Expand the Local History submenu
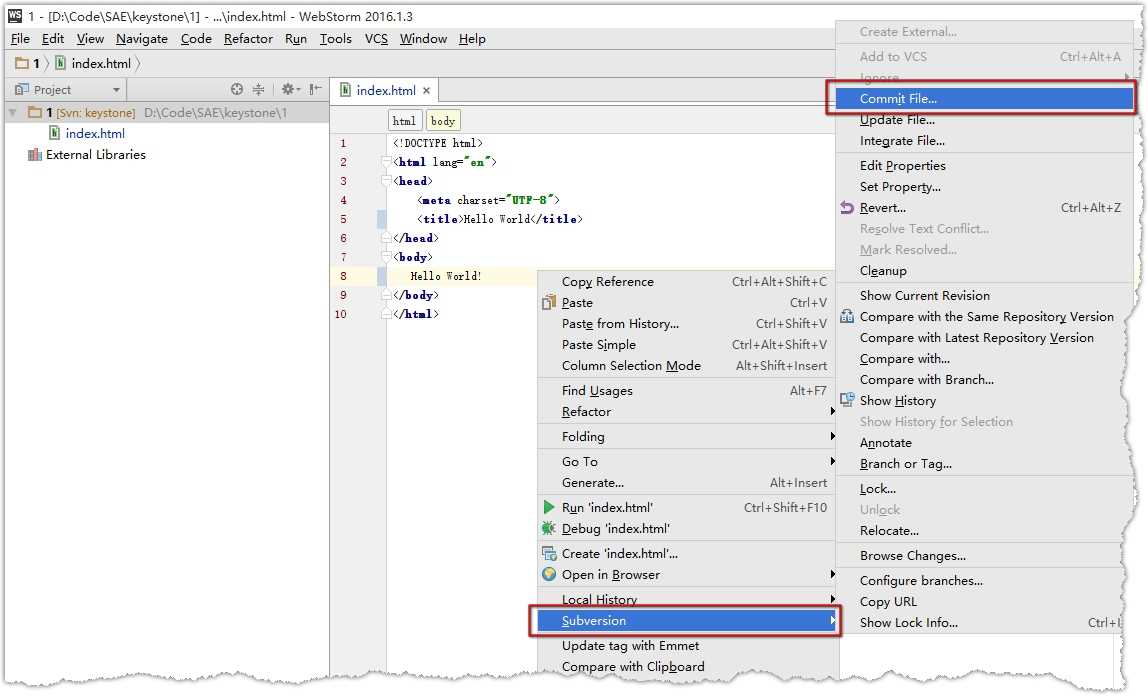Screen dimensions: 1148x697 tap(687, 599)
